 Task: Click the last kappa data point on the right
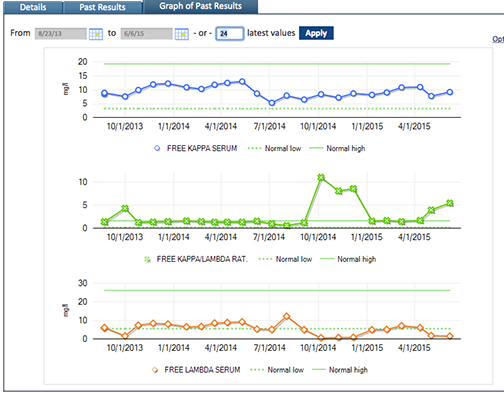click(450, 92)
